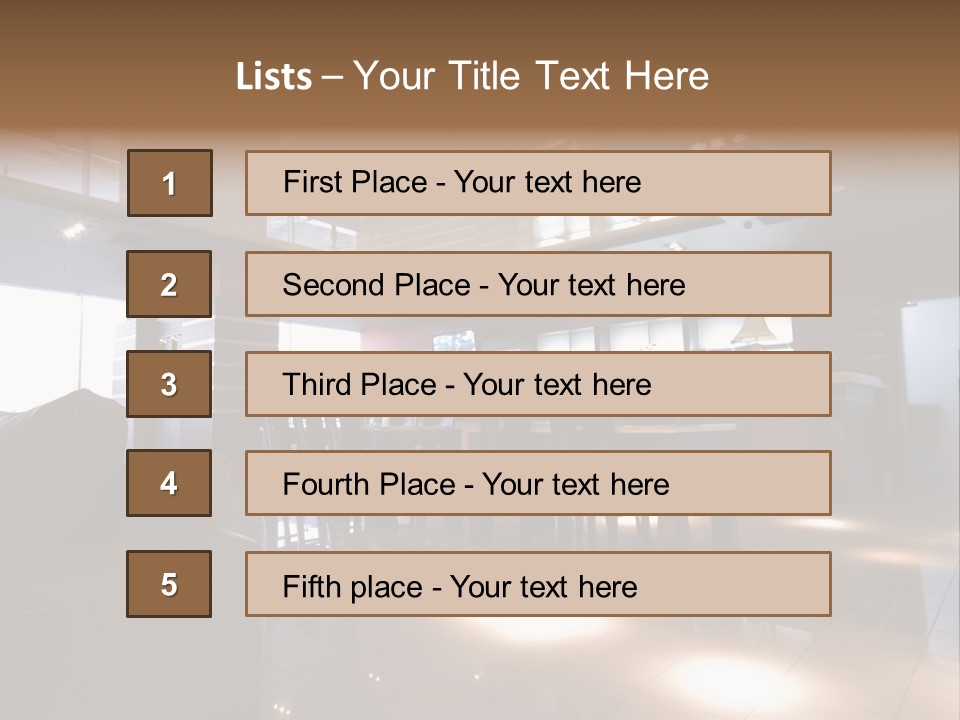Screen dimensions: 960x720
Task: Click the words 'Fourth Place'
Action: tap(368, 485)
